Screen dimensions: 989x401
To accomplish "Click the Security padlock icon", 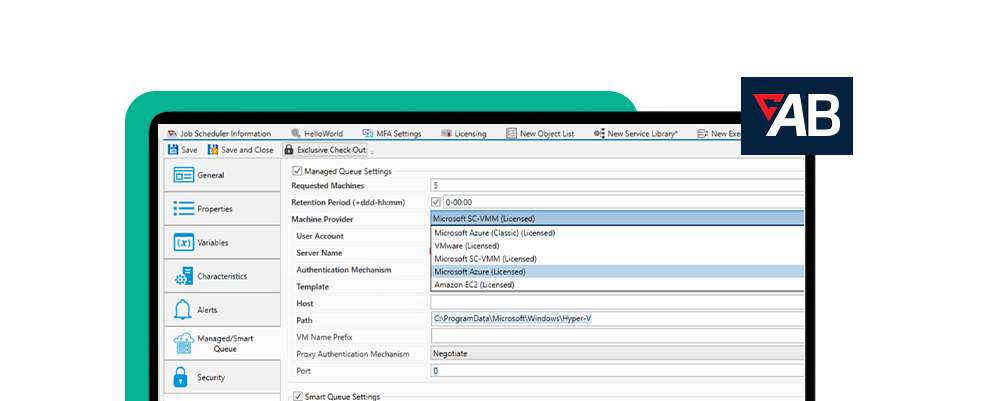I will coord(181,377).
